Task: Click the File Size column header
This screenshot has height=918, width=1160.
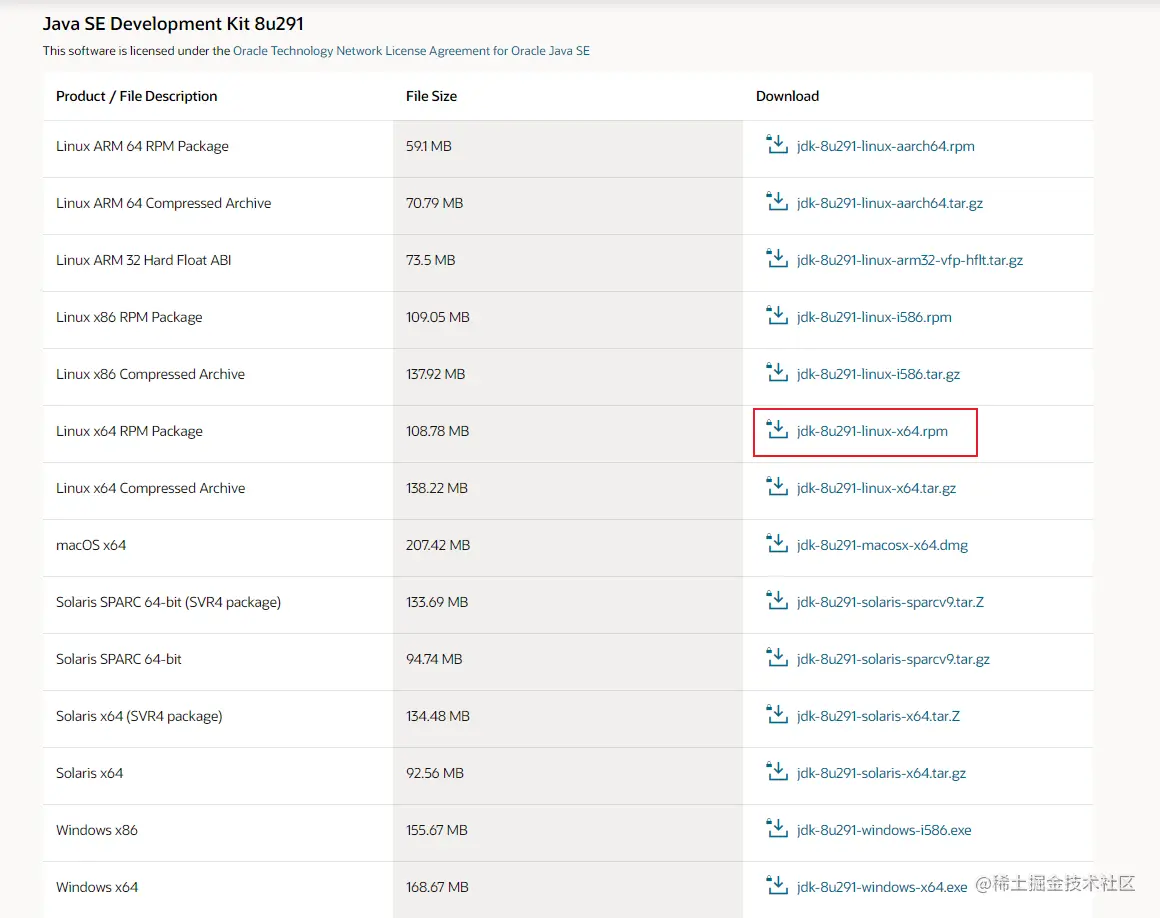Action: 431,96
